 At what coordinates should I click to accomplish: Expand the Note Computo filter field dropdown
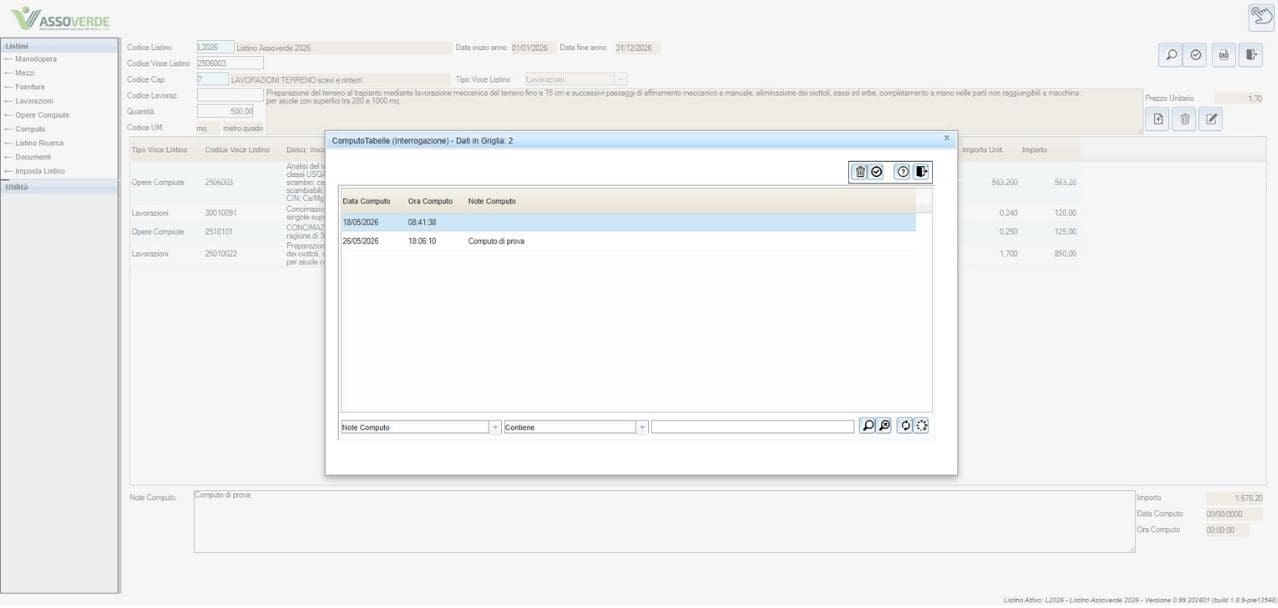pos(495,427)
